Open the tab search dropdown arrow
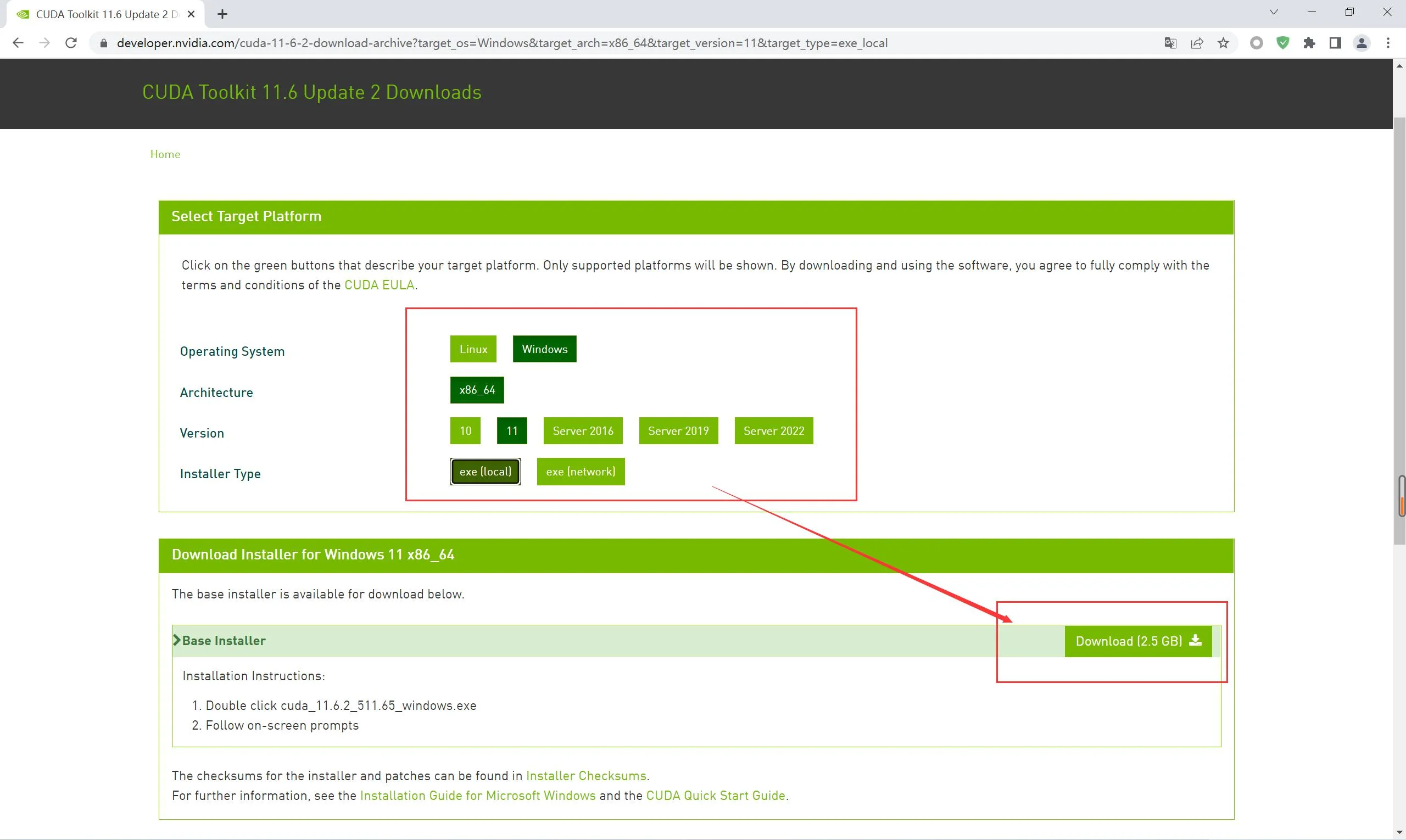1406x840 pixels. pos(1274,13)
